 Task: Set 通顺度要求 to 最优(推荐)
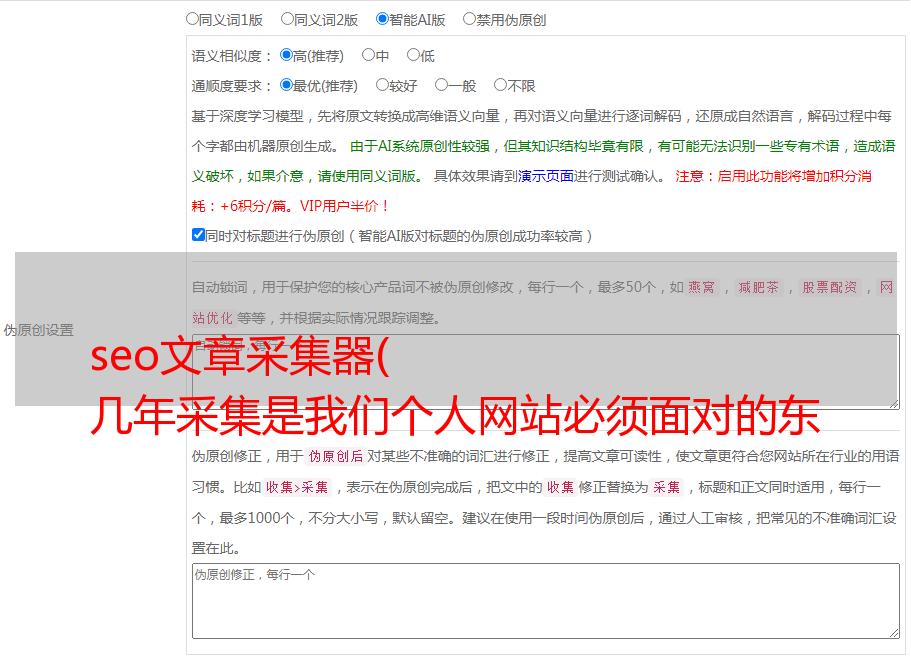pos(286,85)
